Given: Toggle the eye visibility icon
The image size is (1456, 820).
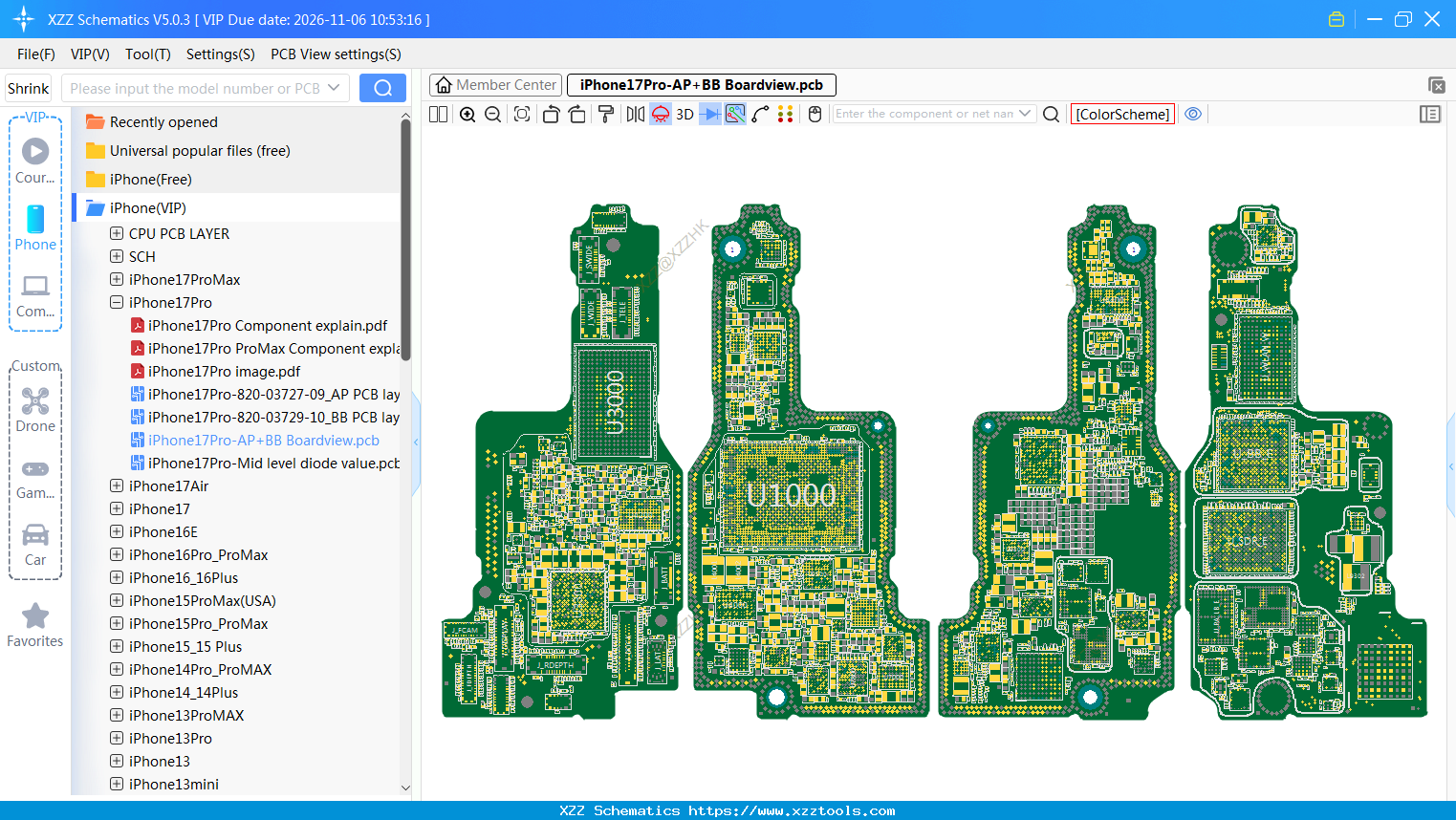Looking at the screenshot, I should click(x=1193, y=114).
